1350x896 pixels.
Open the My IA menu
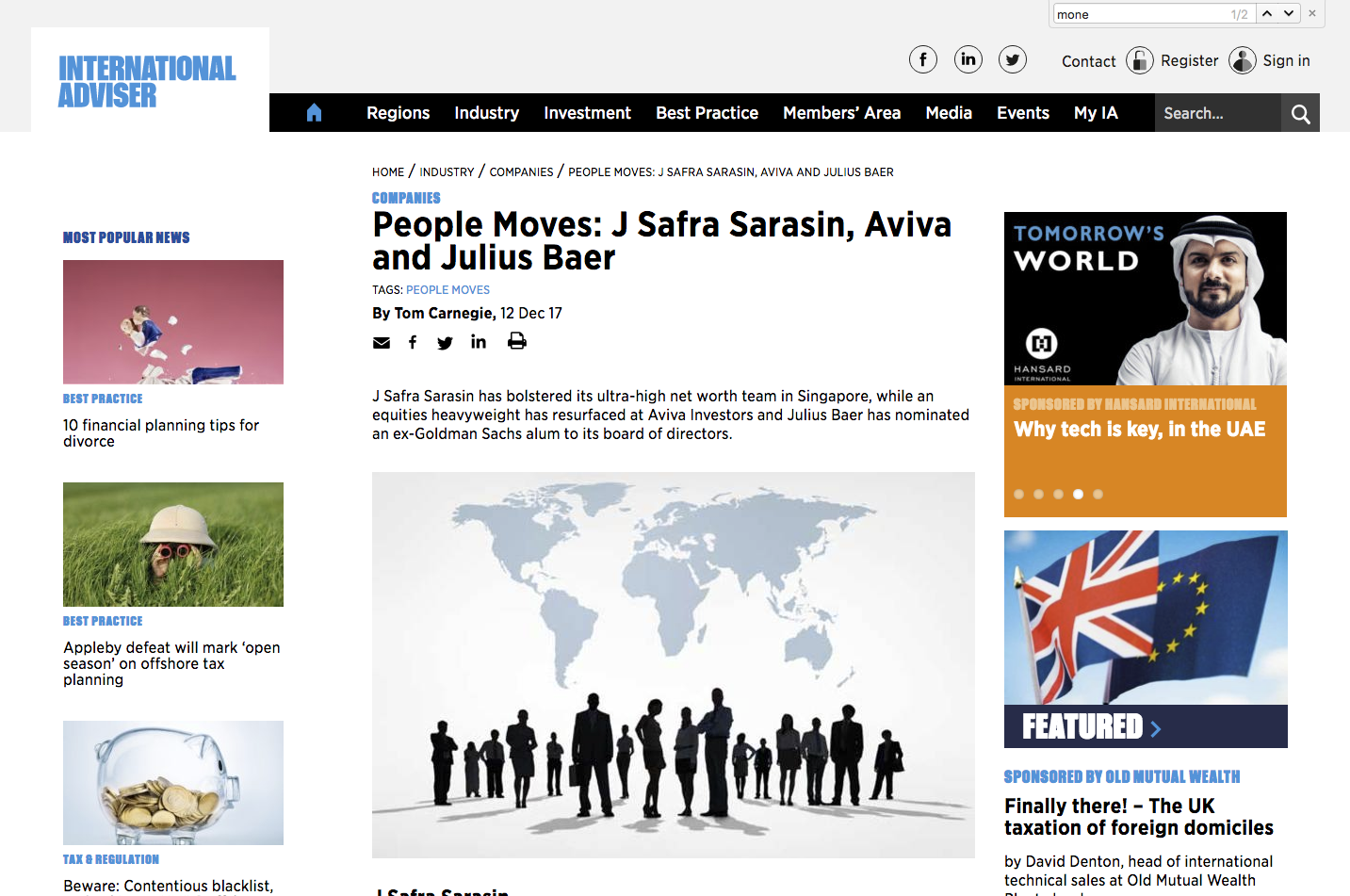(1096, 113)
